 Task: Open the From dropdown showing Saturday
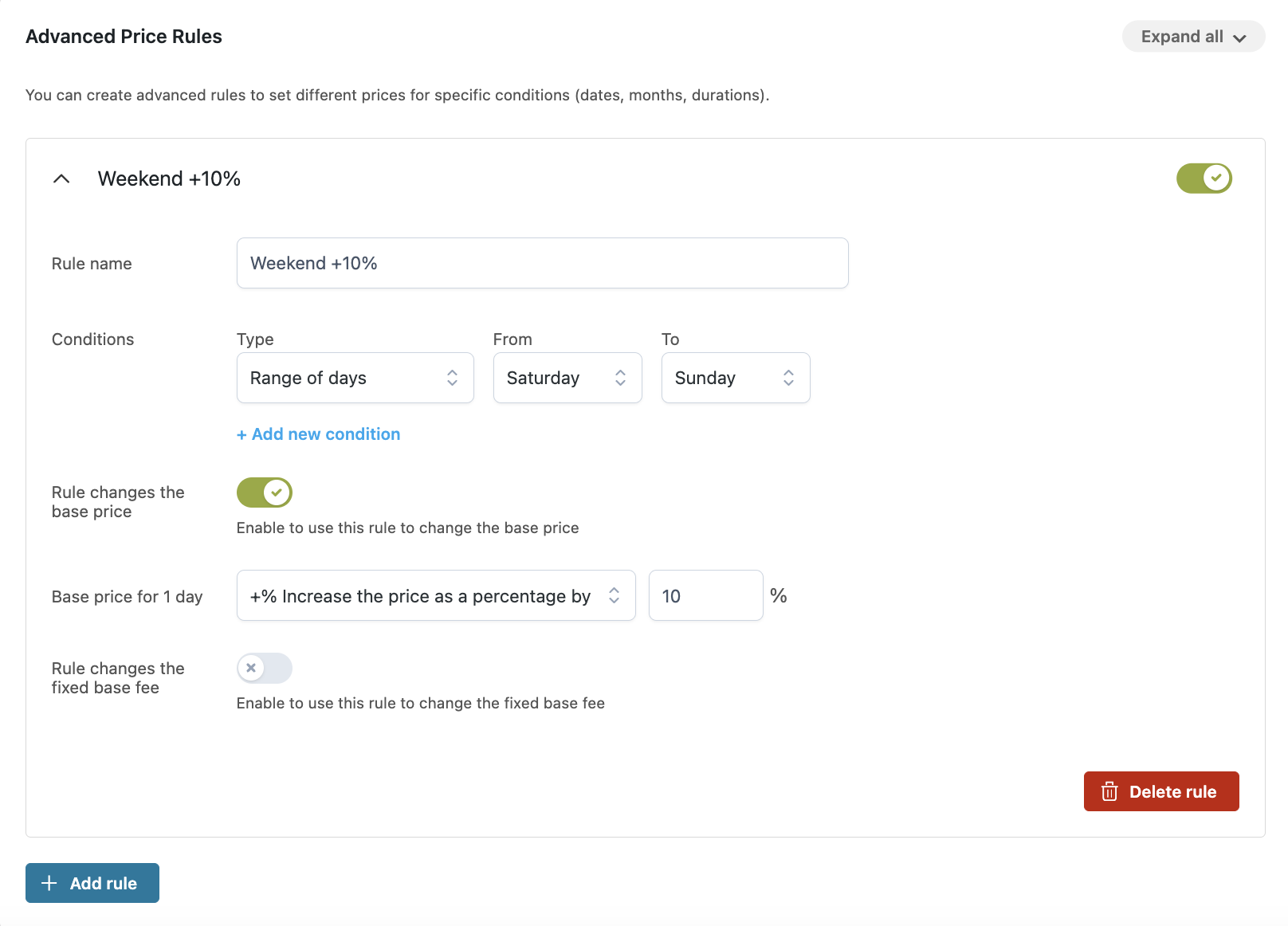pyautogui.click(x=567, y=378)
